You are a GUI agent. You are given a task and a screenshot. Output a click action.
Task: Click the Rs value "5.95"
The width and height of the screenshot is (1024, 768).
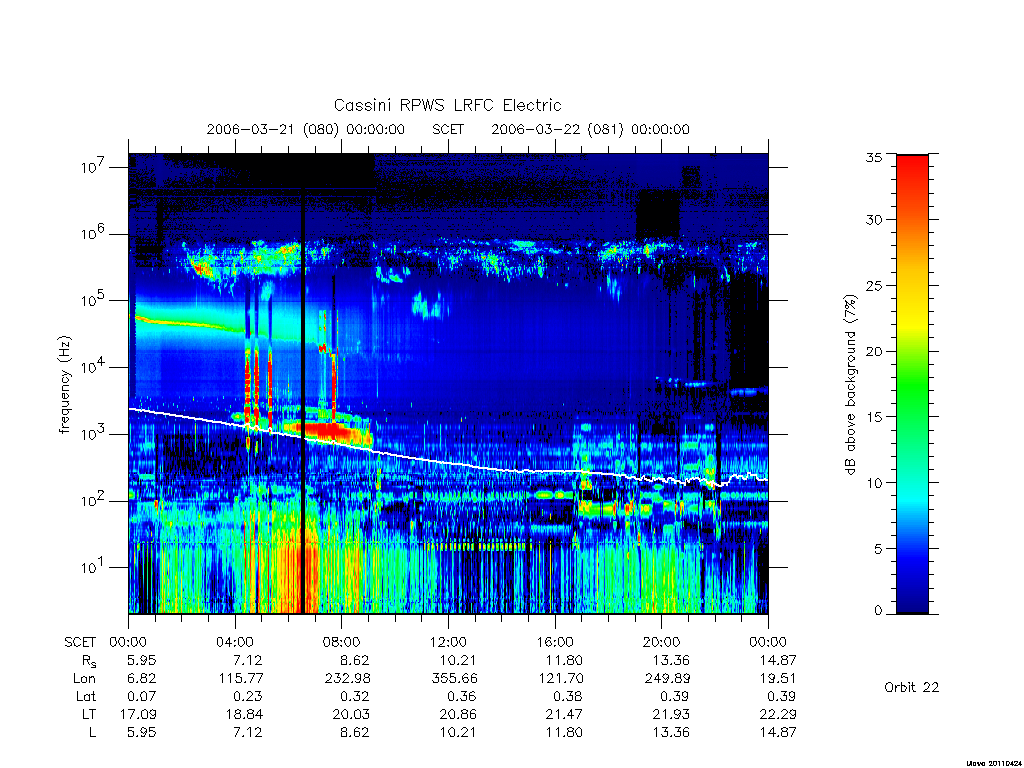click(141, 660)
